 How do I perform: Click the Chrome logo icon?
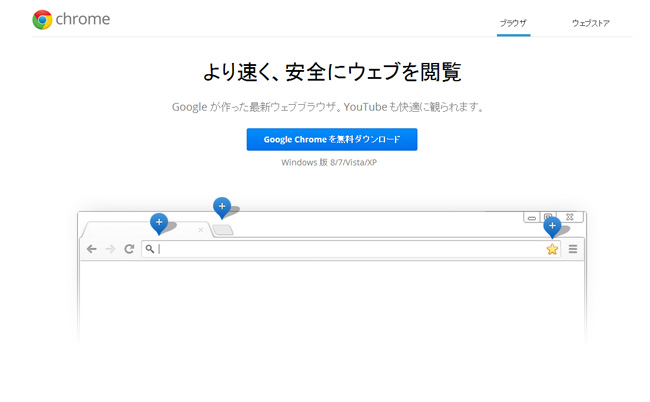[42, 19]
